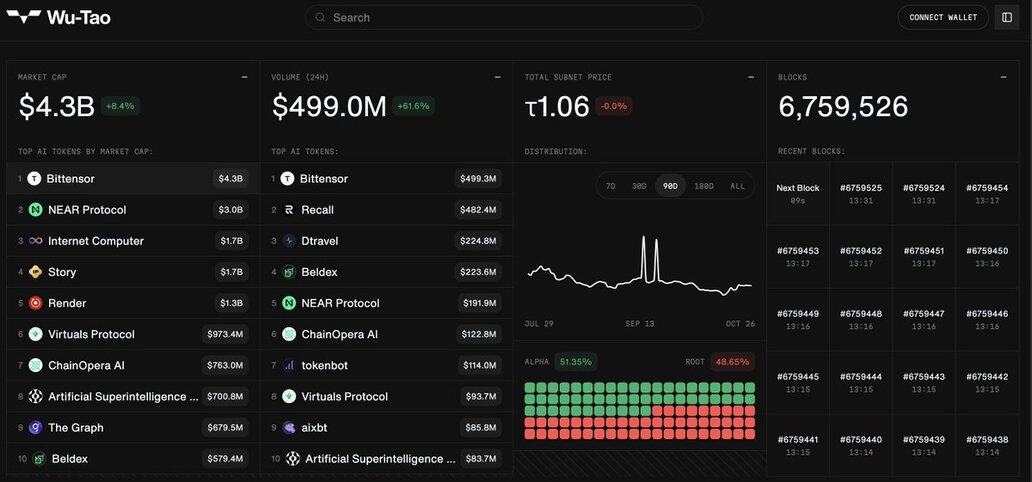Click the tokenbot token icon
Viewport: 1032px width, 482px height.
[x=289, y=366]
